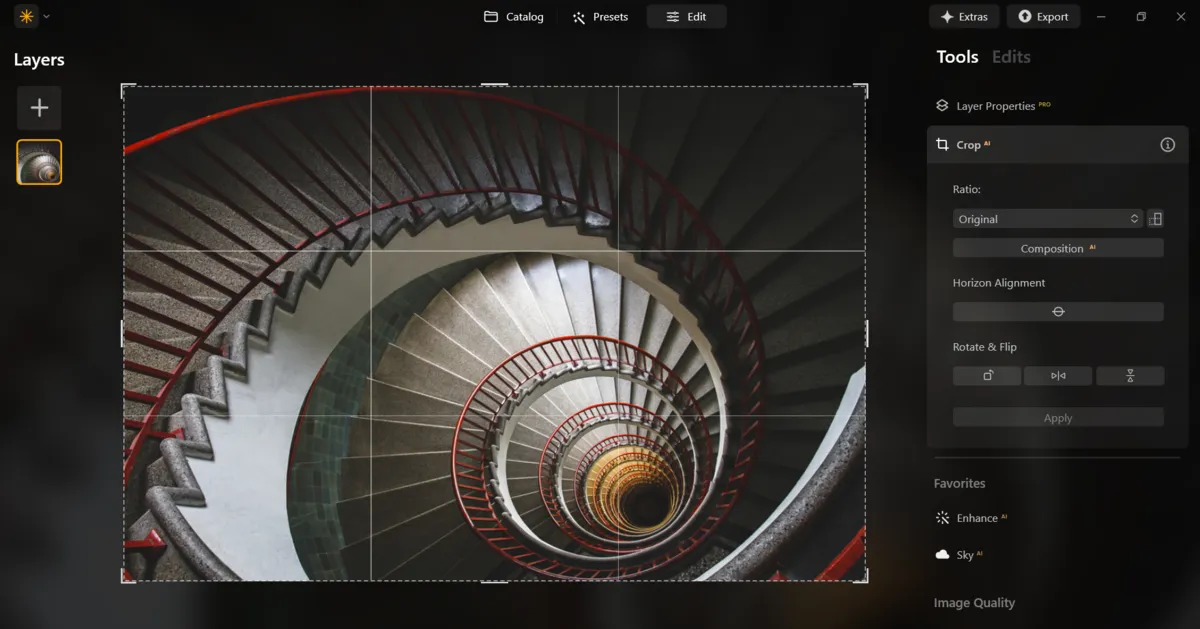Adjust the Horizon Alignment slider
Viewport: 1200px width, 629px height.
point(1058,311)
